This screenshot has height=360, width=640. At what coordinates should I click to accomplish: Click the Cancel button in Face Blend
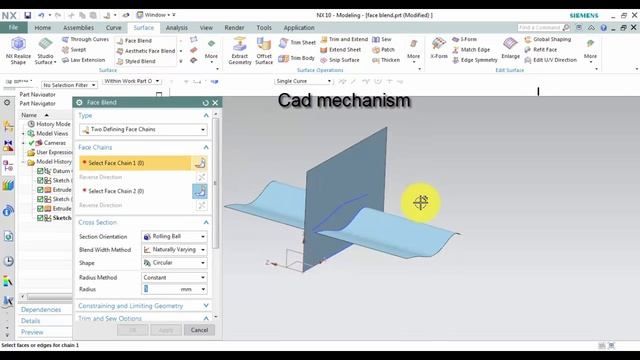[199, 330]
